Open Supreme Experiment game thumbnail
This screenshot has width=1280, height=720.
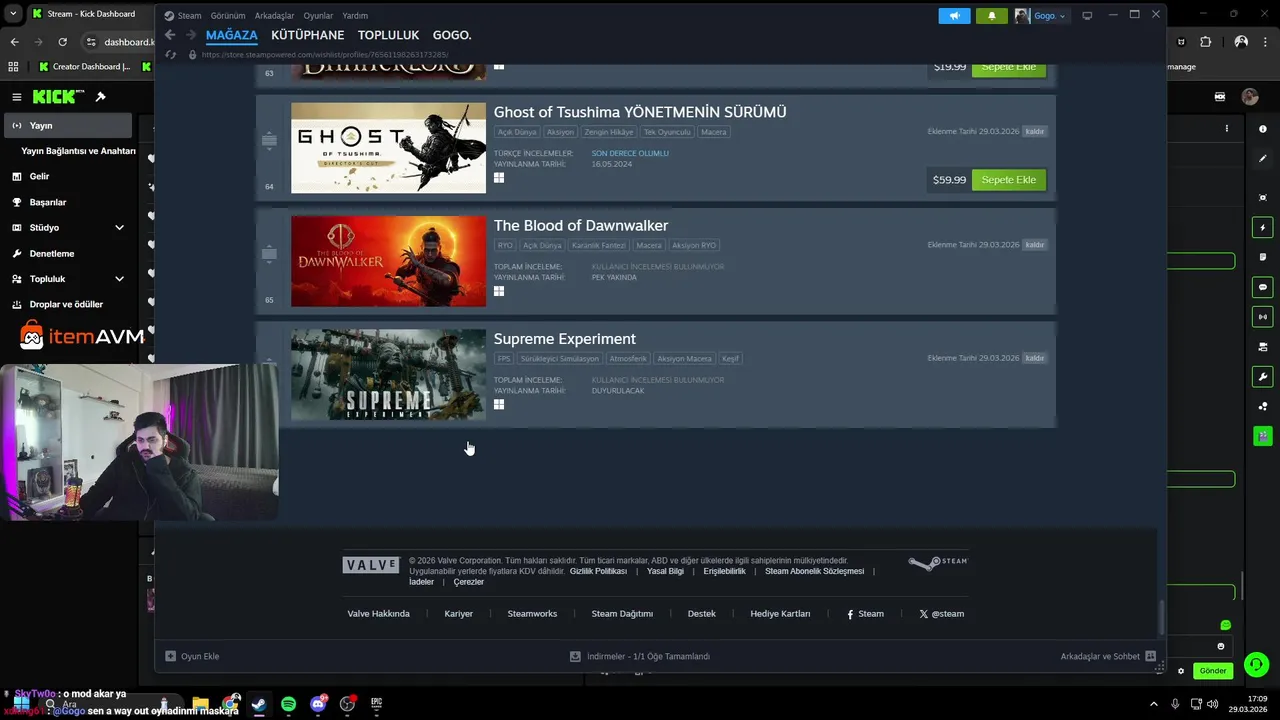pyautogui.click(x=388, y=374)
